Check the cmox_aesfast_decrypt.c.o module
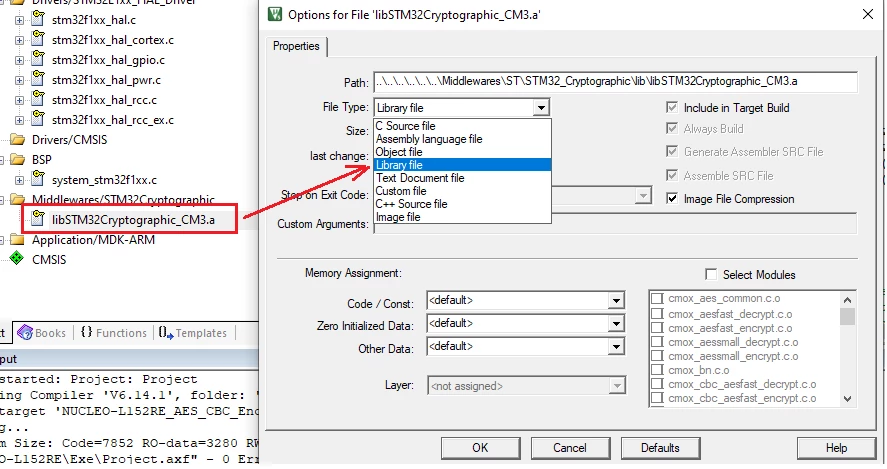 coord(657,314)
